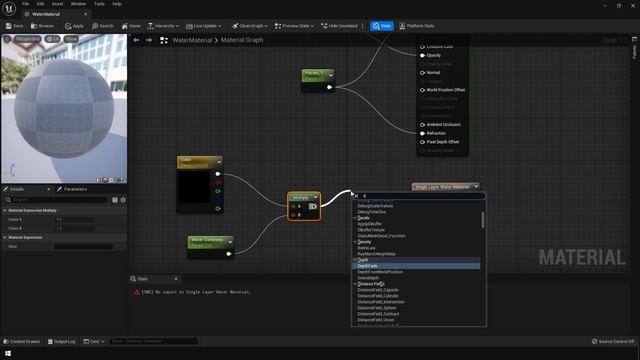
Task: Collapse the Material Expression section
Action: pyautogui.click(x=5, y=237)
